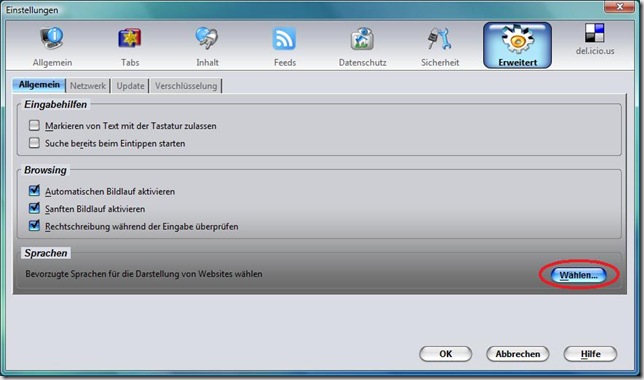Switch to the Netzwerk sub-tab
The width and height of the screenshot is (644, 380).
pyautogui.click(x=88, y=86)
